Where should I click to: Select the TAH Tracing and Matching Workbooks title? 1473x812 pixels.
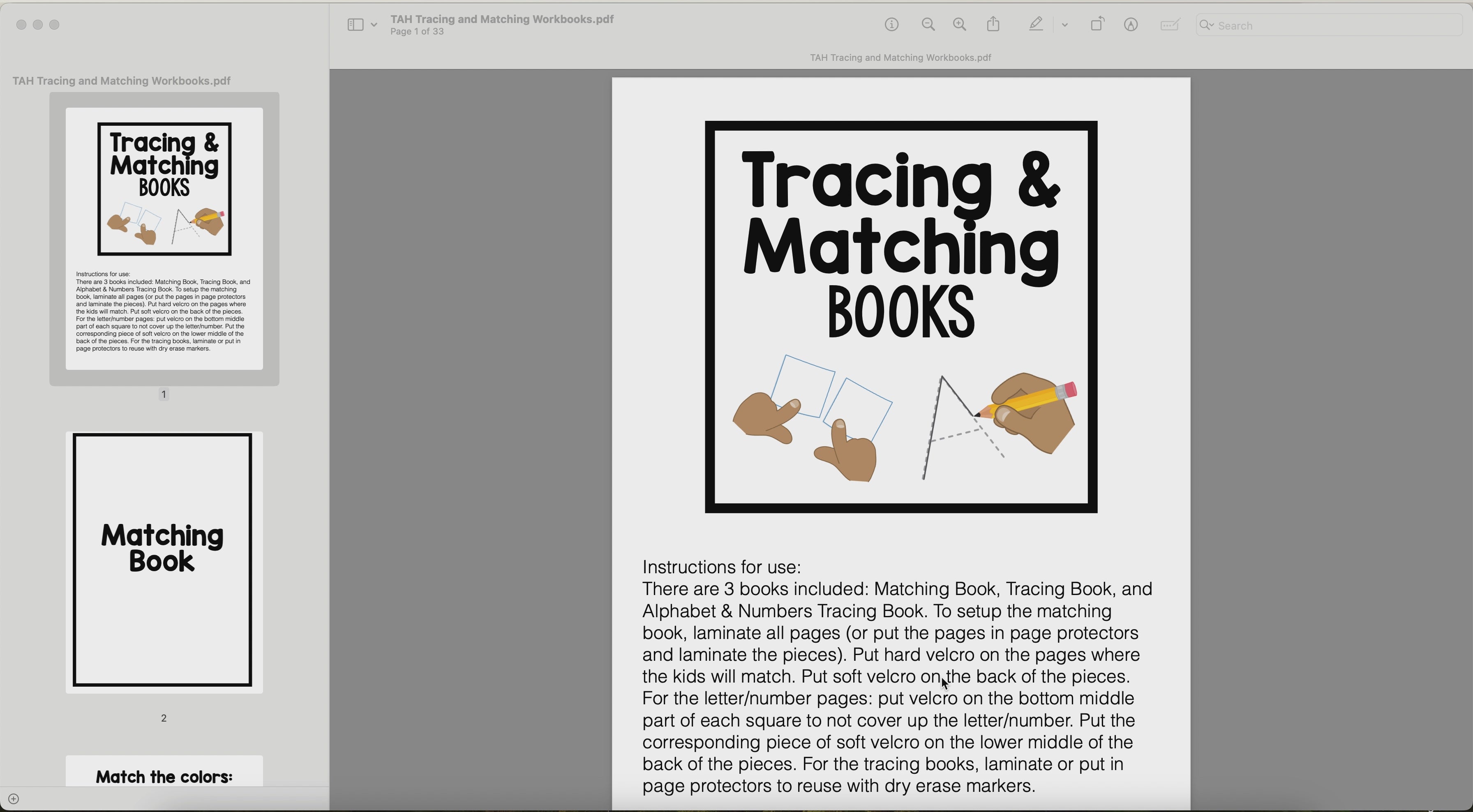501,18
